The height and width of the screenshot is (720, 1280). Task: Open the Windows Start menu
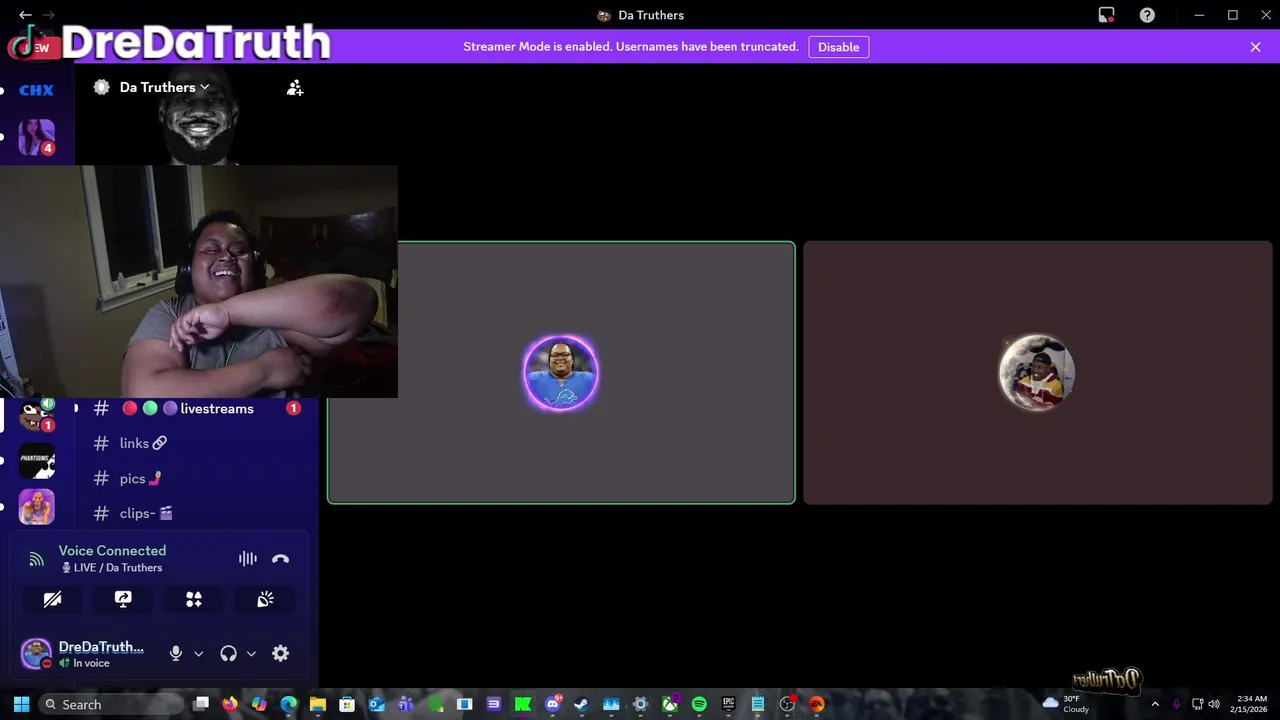pyautogui.click(x=21, y=704)
